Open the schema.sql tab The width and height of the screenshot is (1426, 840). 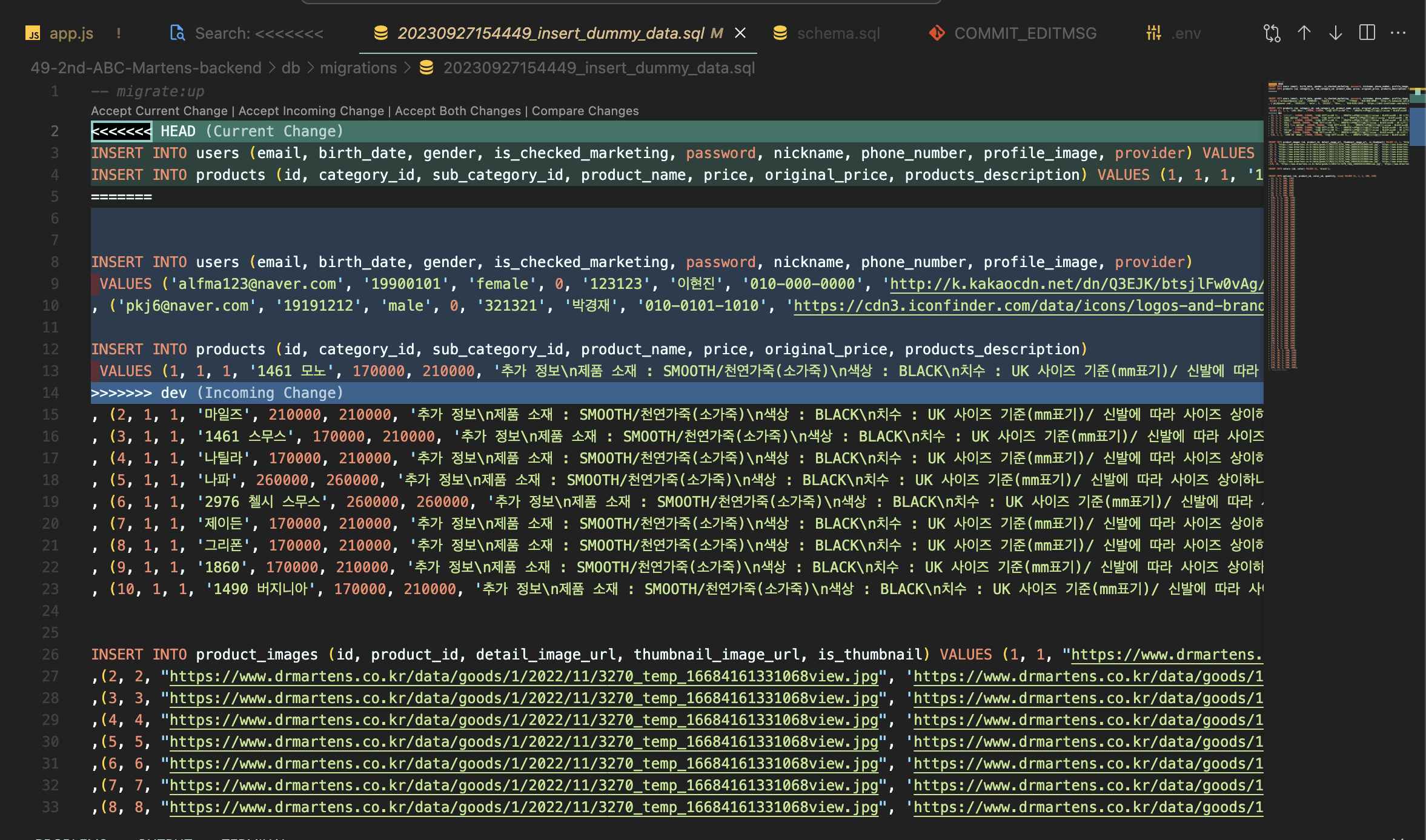[x=838, y=33]
